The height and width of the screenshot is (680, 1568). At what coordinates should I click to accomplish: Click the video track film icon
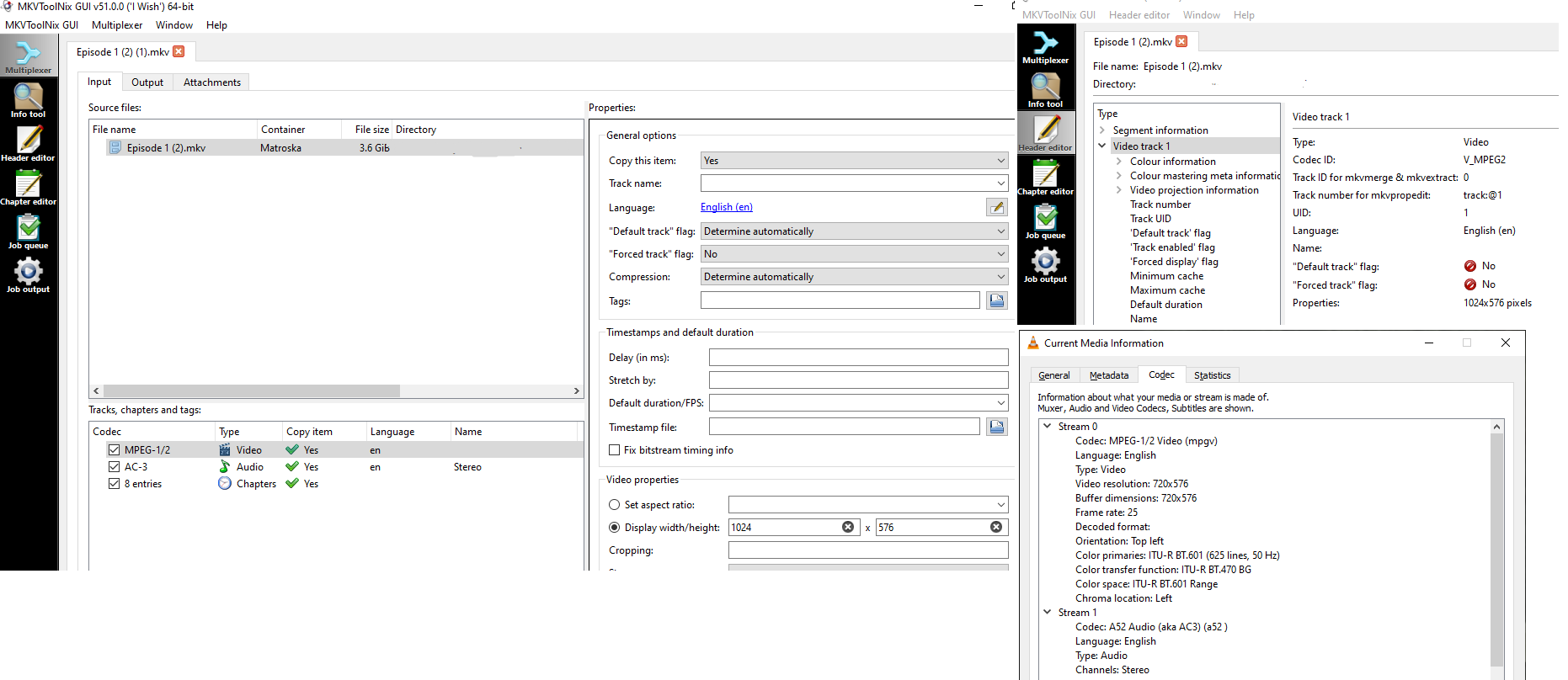click(225, 449)
